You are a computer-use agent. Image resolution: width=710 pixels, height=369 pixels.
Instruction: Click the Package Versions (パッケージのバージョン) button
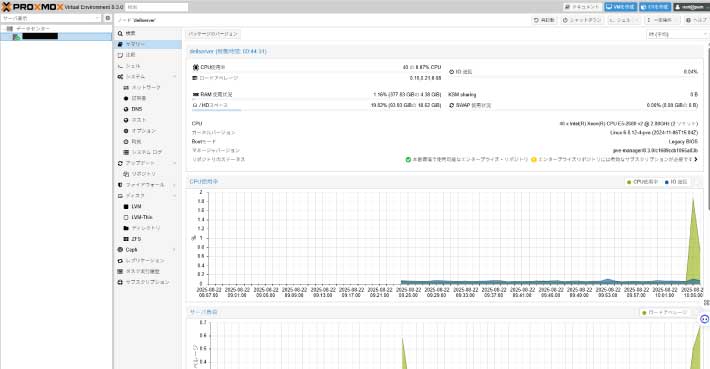point(213,34)
